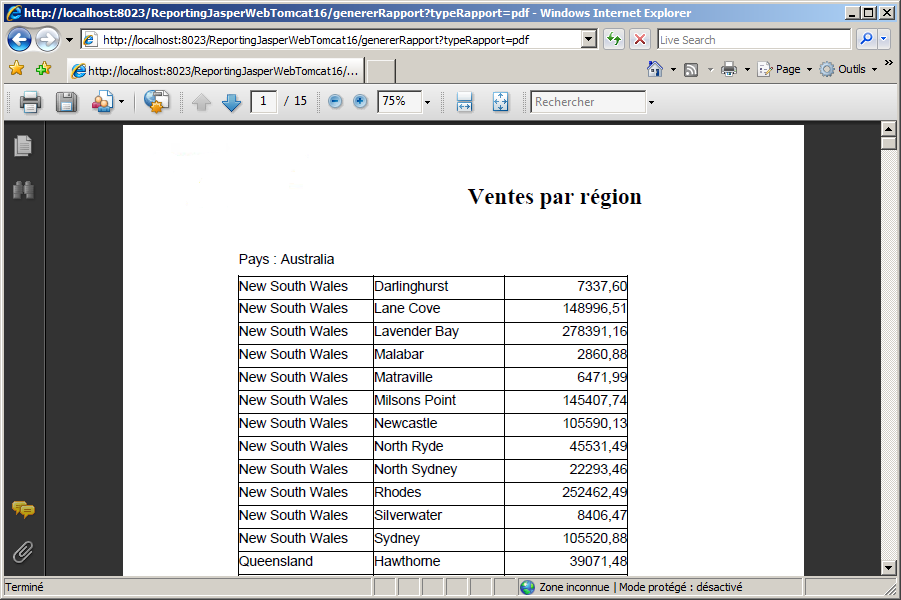This screenshot has width=901, height=600.
Task: Select the localhost ReportingJasperWebTomcat16 tab
Action: pos(214,71)
